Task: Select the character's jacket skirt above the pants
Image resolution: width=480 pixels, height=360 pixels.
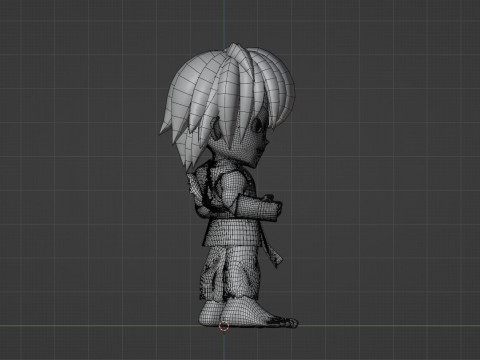Action: [x=233, y=232]
